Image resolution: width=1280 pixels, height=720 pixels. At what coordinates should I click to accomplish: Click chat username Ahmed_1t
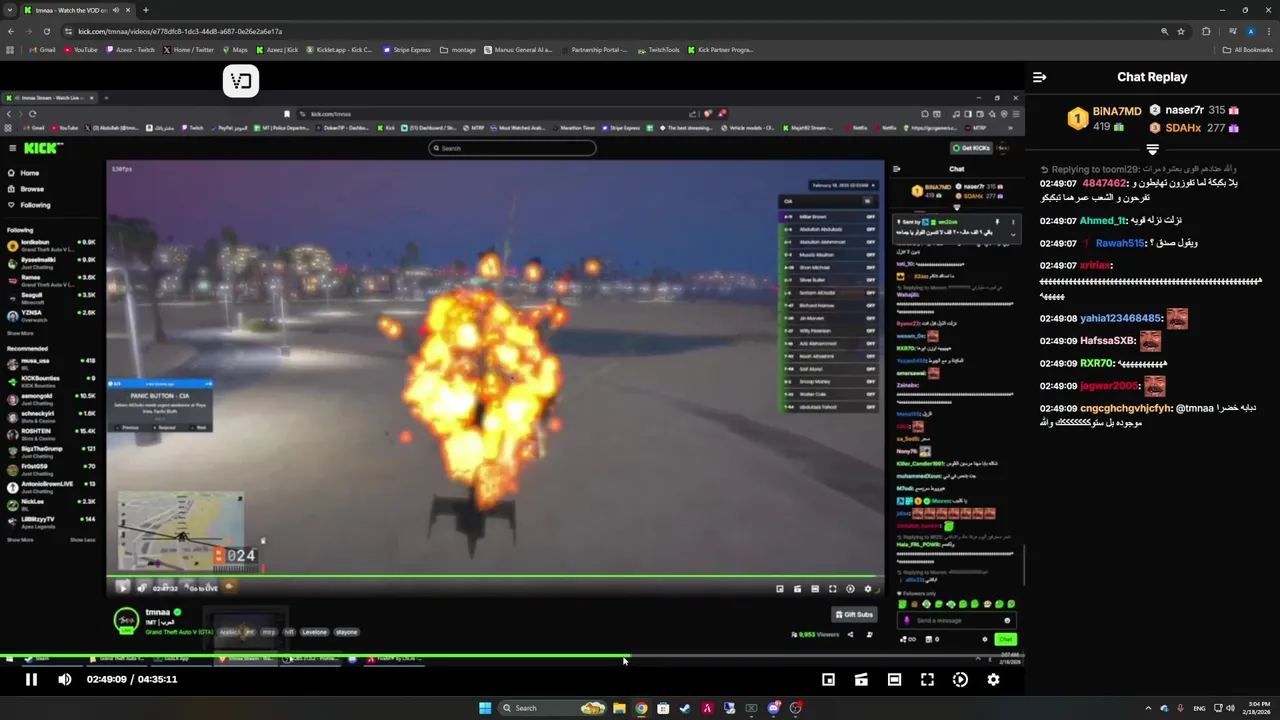[1103, 221]
